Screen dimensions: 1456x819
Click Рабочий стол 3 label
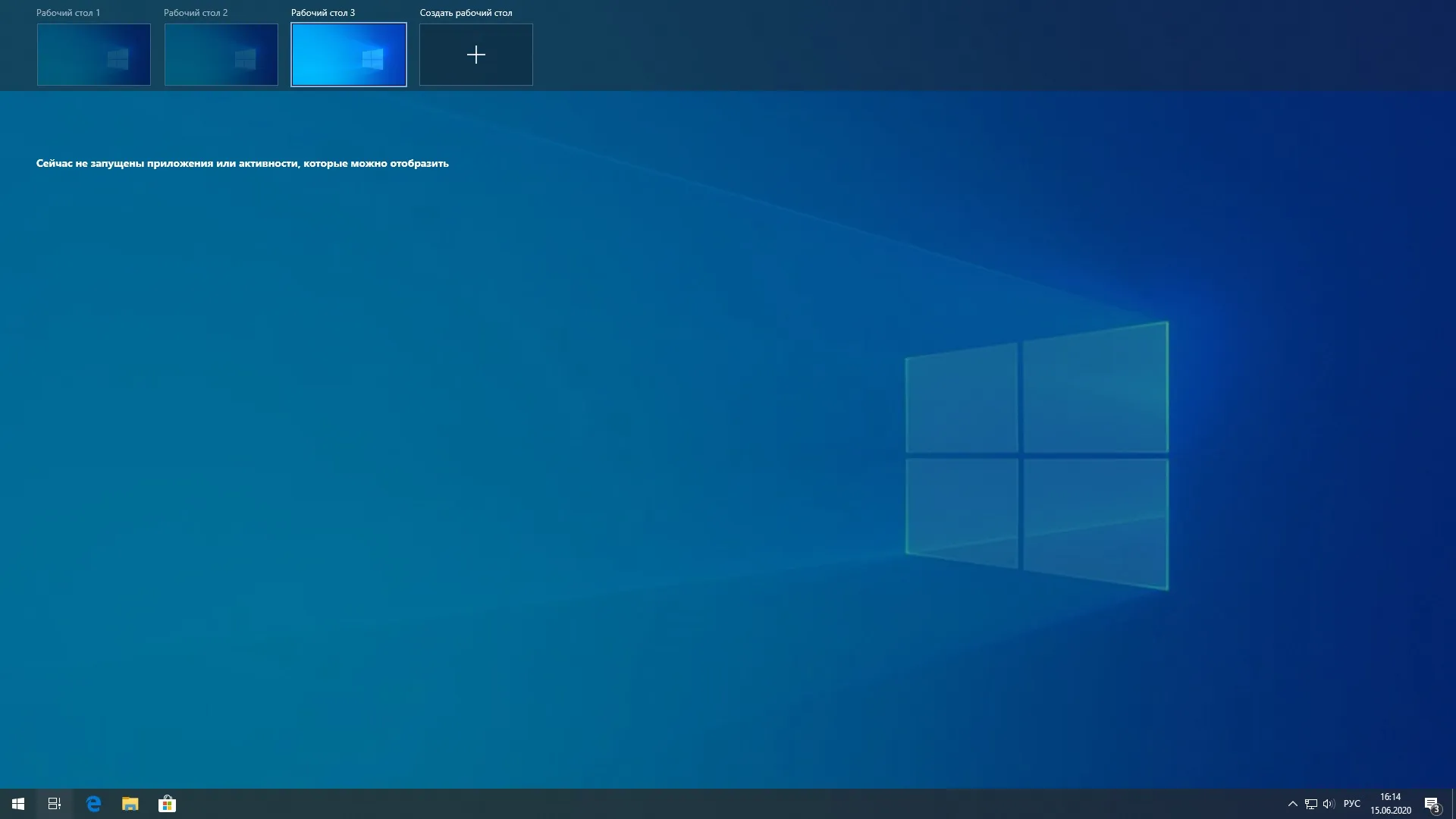(x=323, y=13)
